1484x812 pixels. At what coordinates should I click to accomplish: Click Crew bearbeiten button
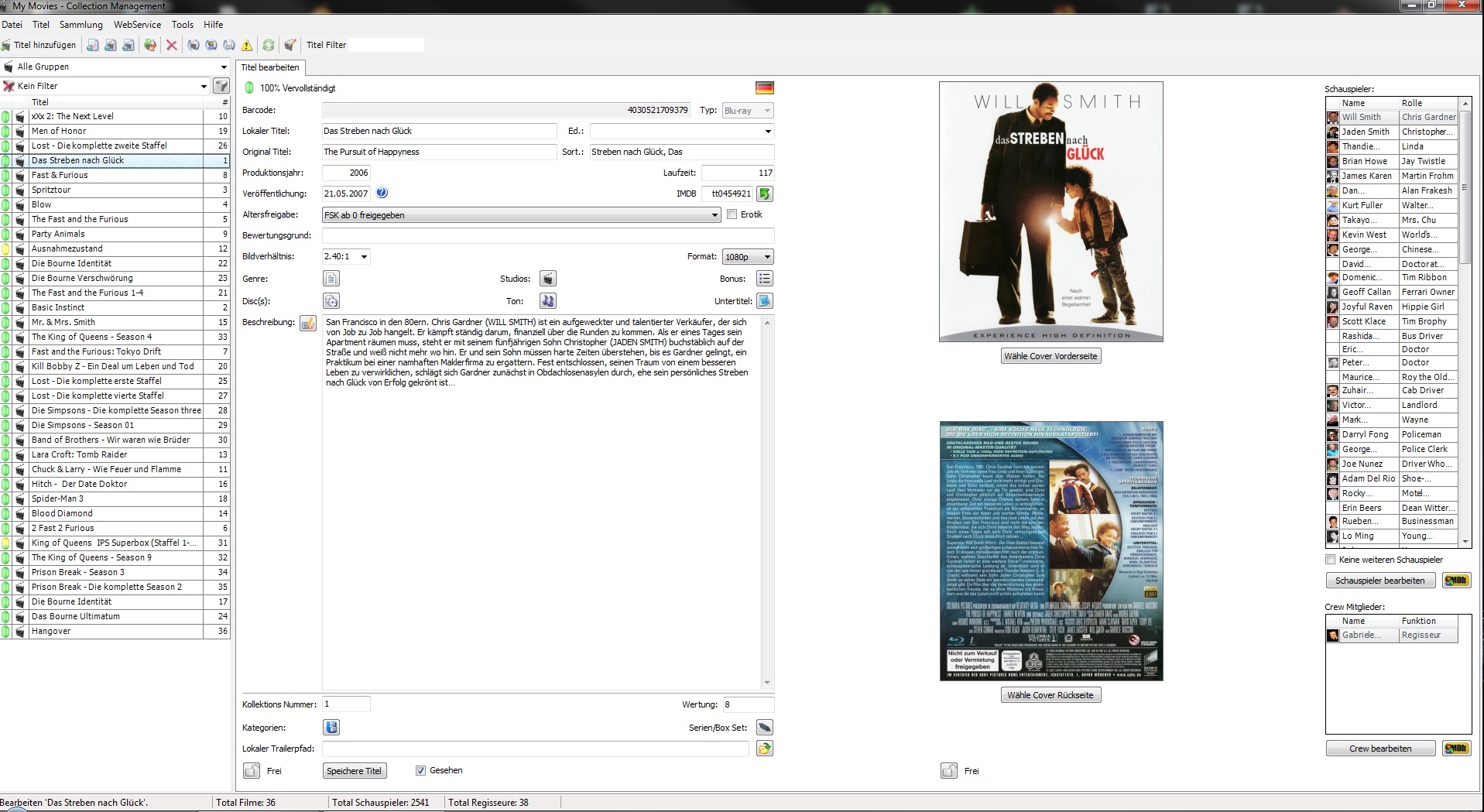coord(1380,749)
